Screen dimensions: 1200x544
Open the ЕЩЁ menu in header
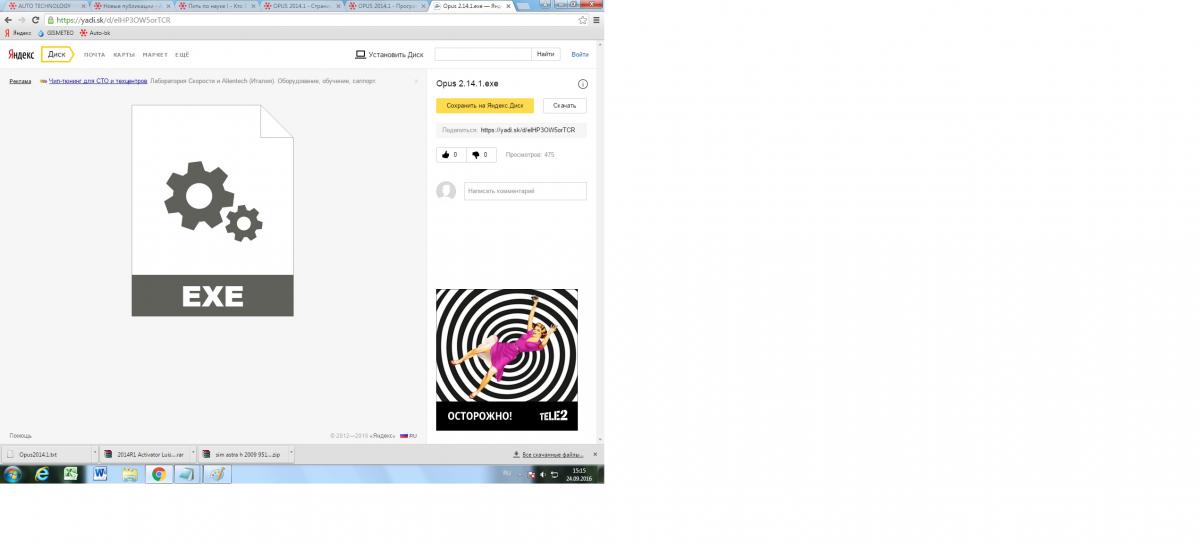click(182, 55)
